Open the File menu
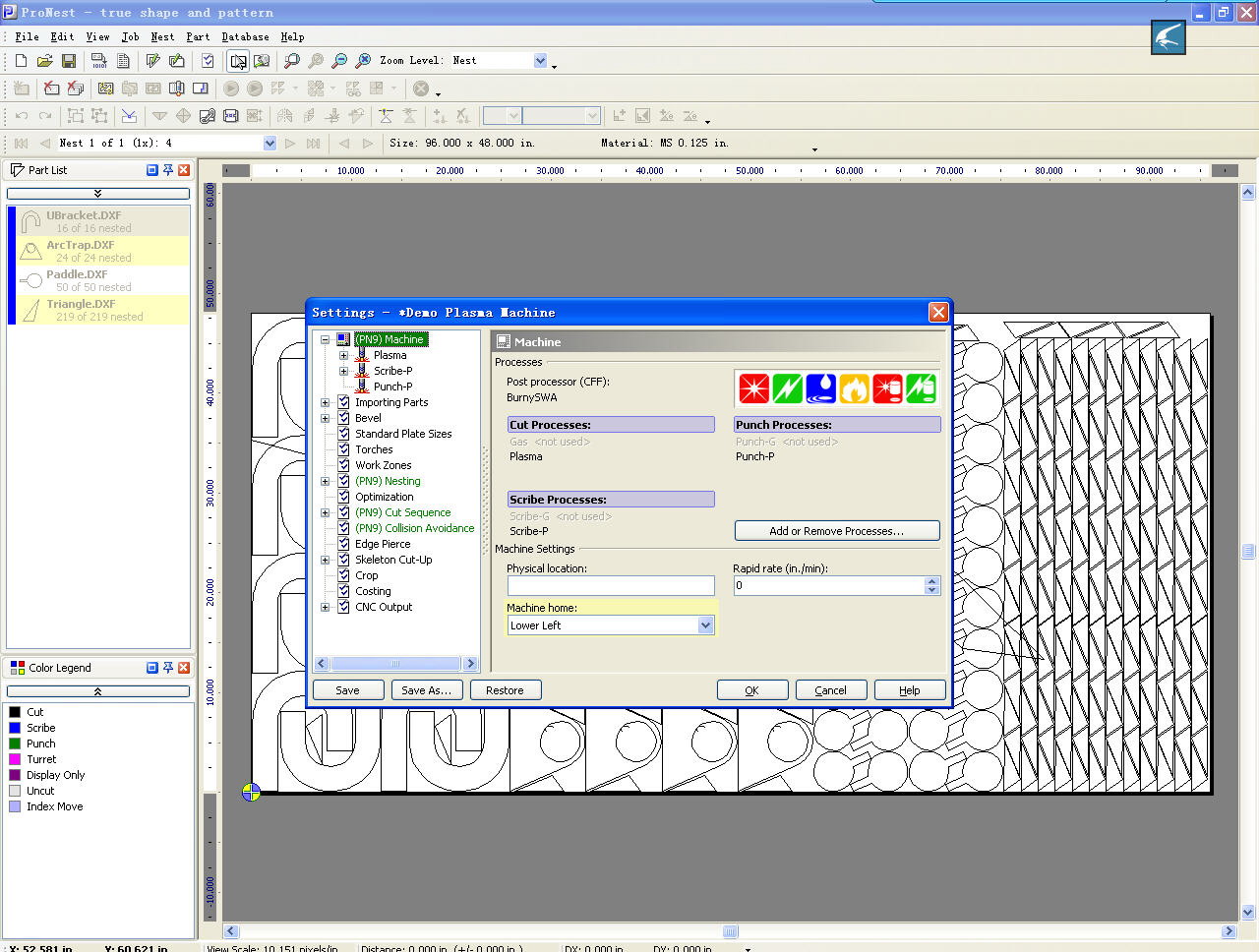 (27, 36)
